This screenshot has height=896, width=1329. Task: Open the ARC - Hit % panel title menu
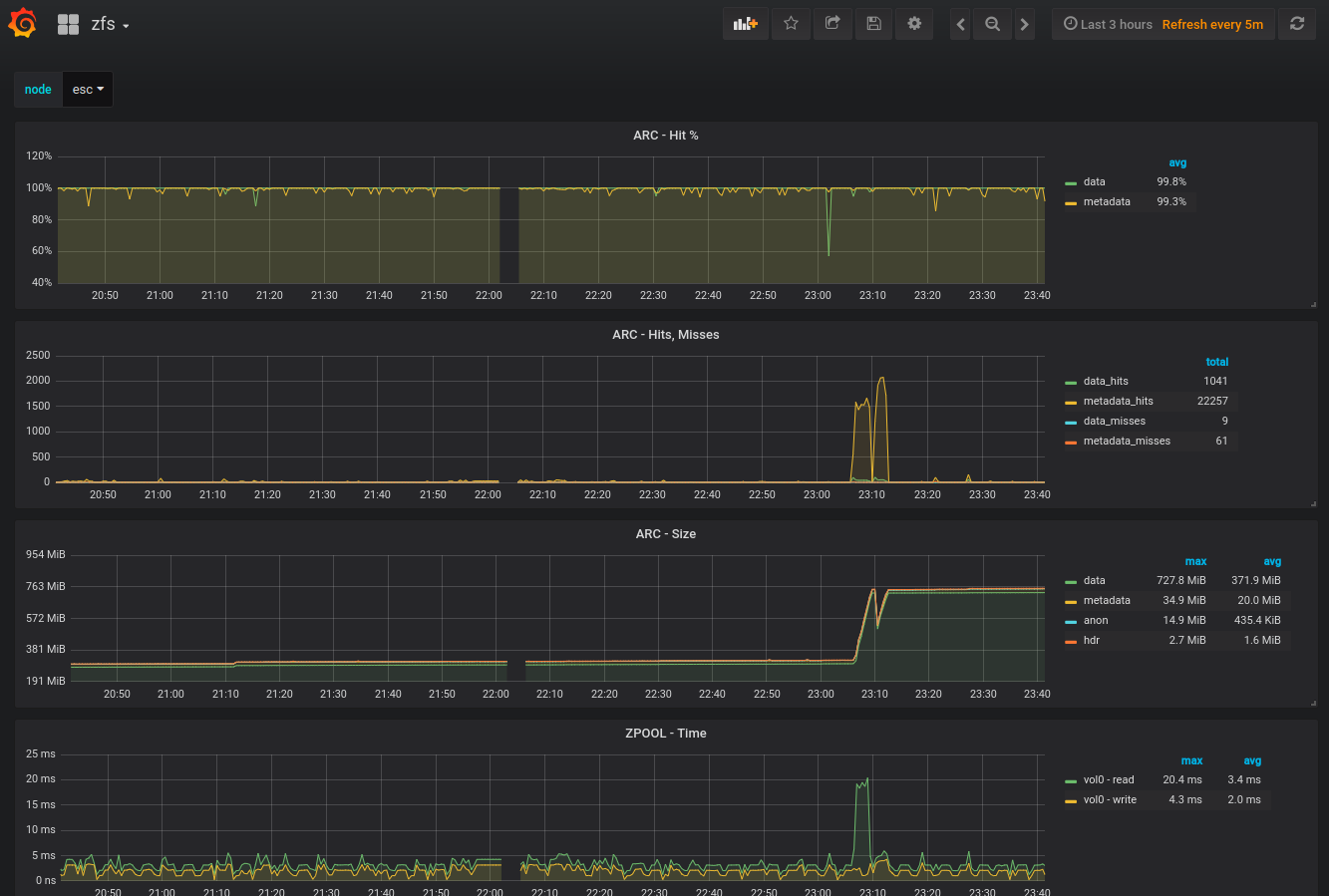665,136
